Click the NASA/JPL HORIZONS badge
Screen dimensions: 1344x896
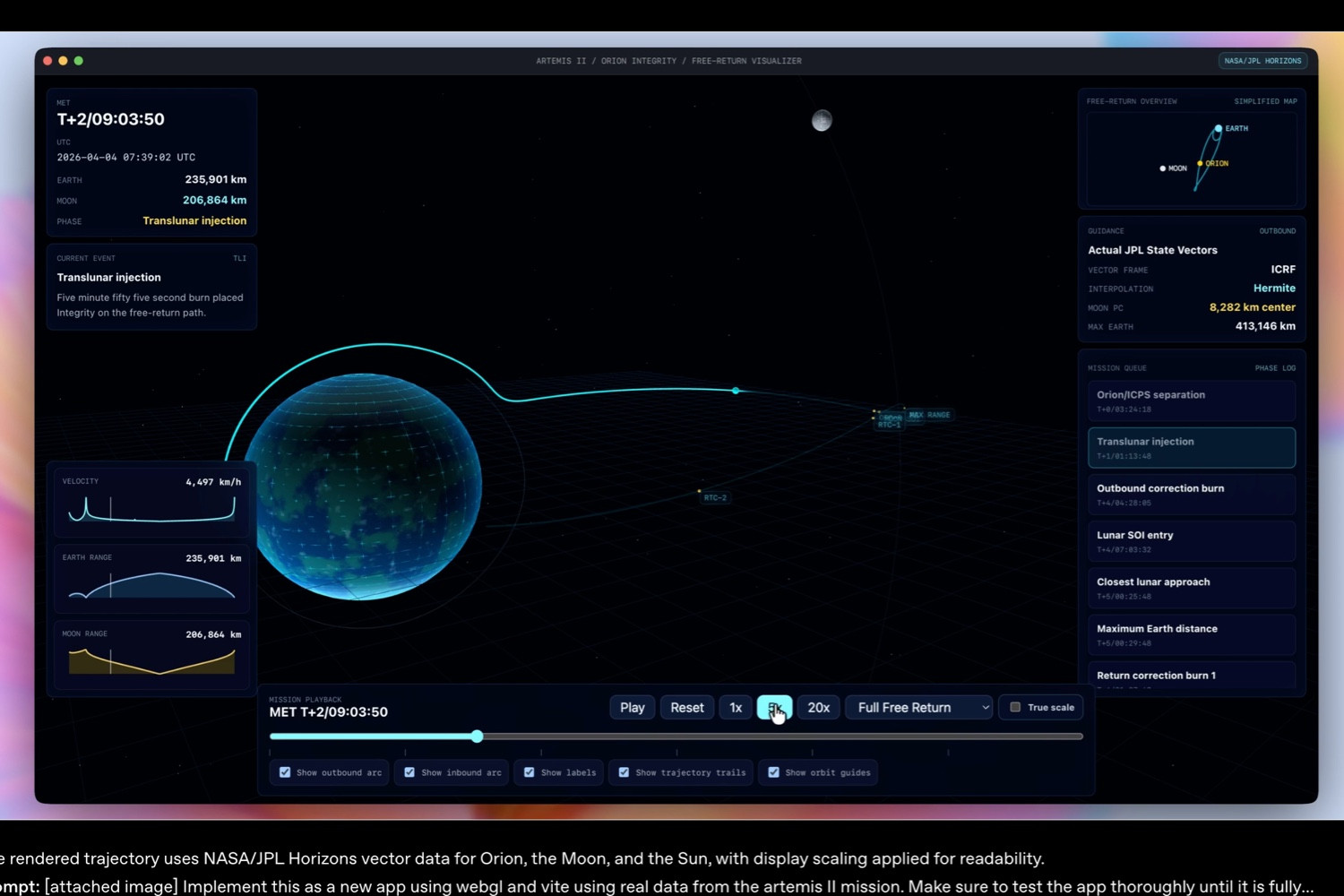click(x=1263, y=60)
